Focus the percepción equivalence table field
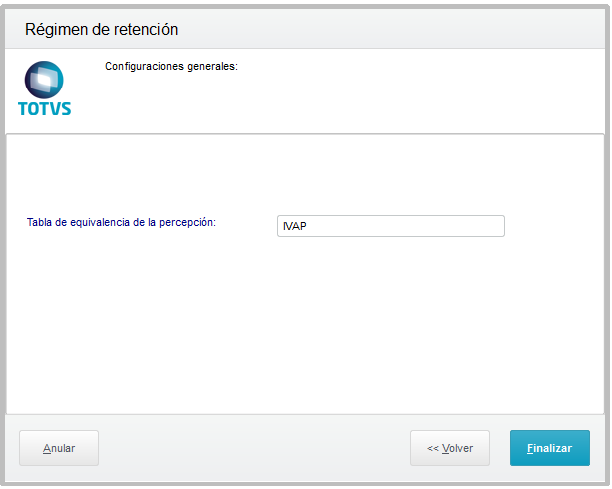The image size is (612, 489). click(390, 226)
